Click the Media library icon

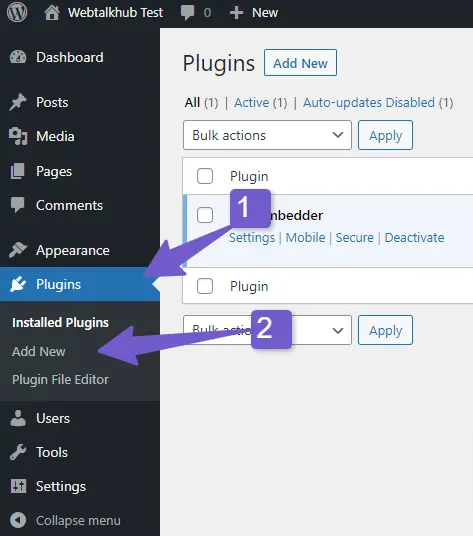(x=18, y=136)
